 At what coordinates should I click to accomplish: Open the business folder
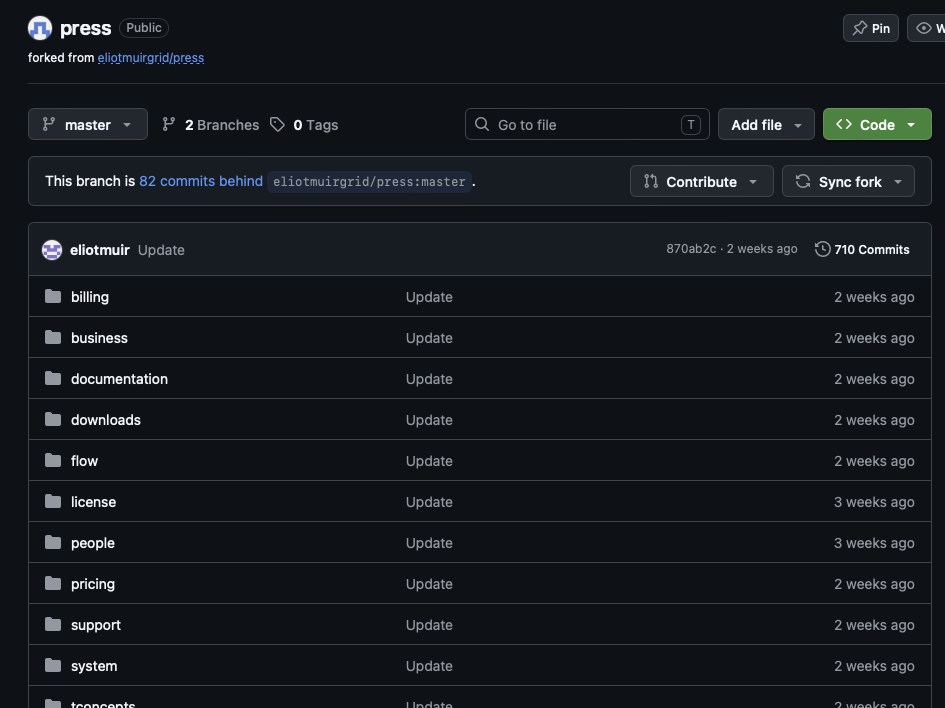tap(99, 338)
